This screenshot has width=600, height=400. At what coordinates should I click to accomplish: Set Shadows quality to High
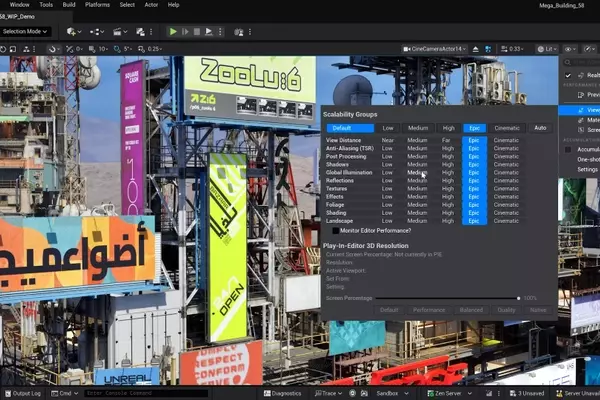[448, 165]
